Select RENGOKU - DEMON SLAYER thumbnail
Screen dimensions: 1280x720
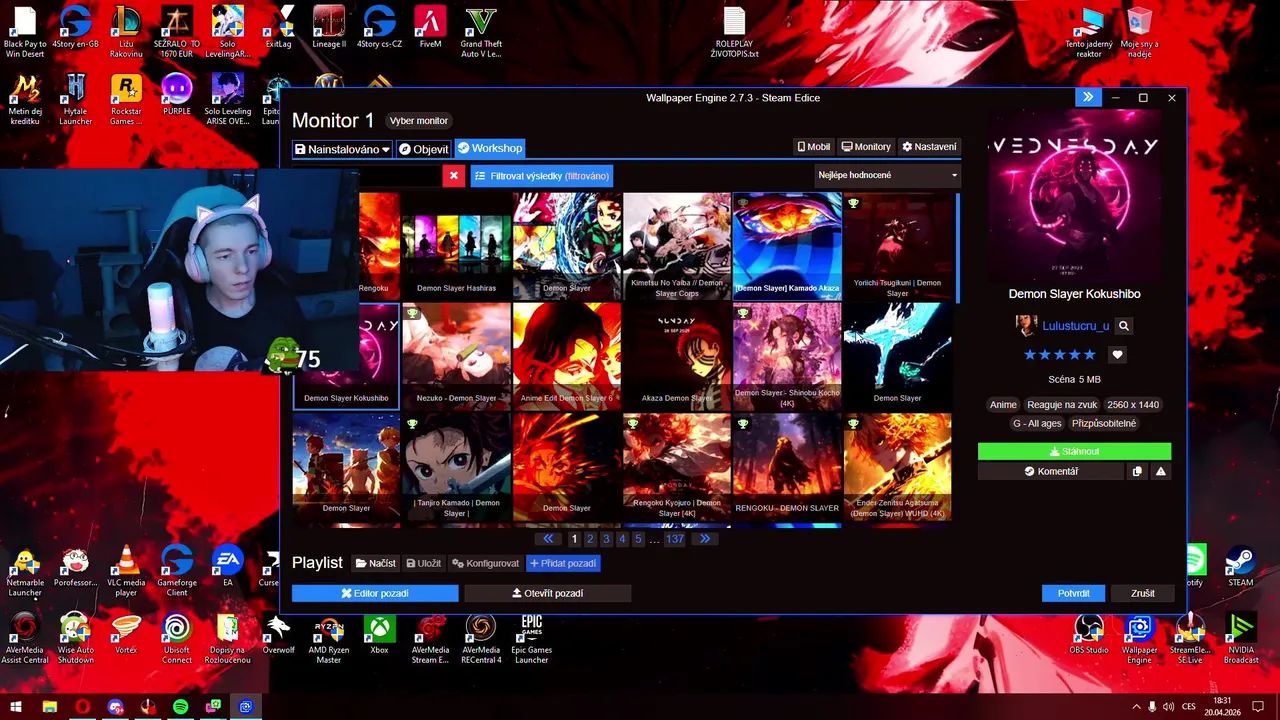[x=787, y=467]
